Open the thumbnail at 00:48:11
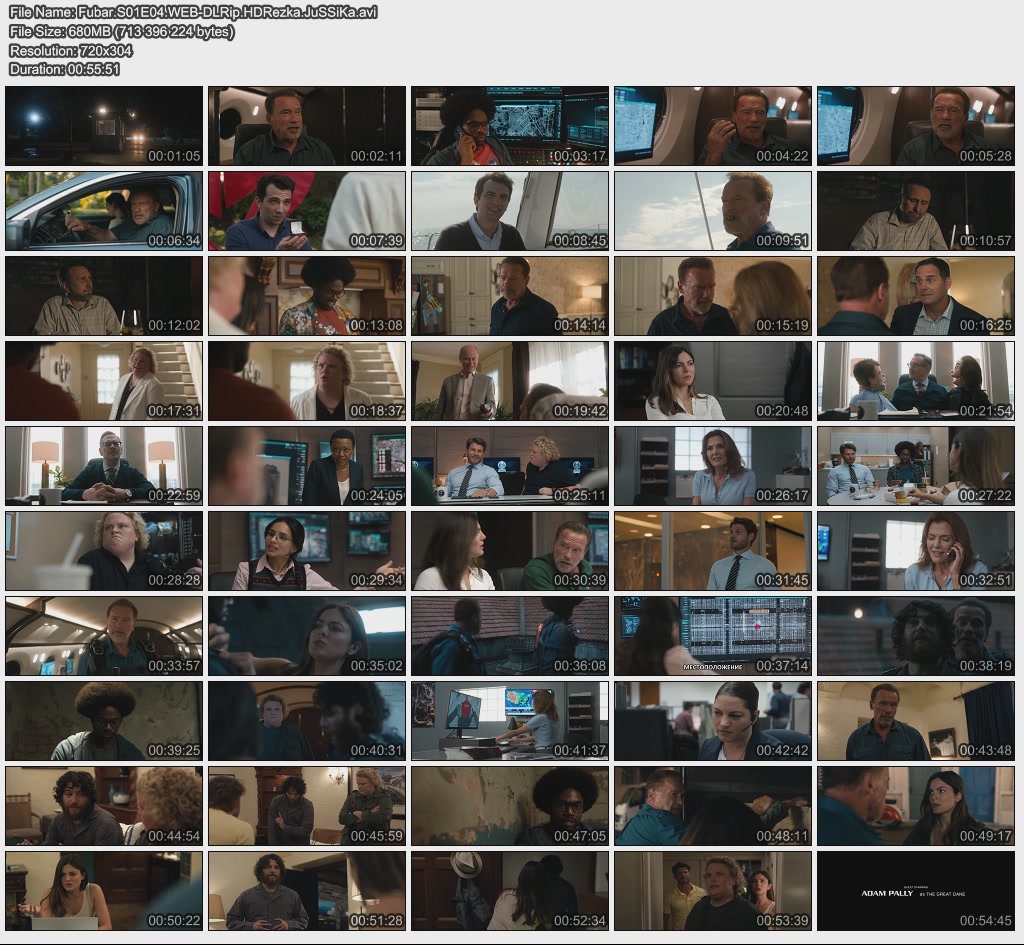The width and height of the screenshot is (1024, 945). point(712,807)
